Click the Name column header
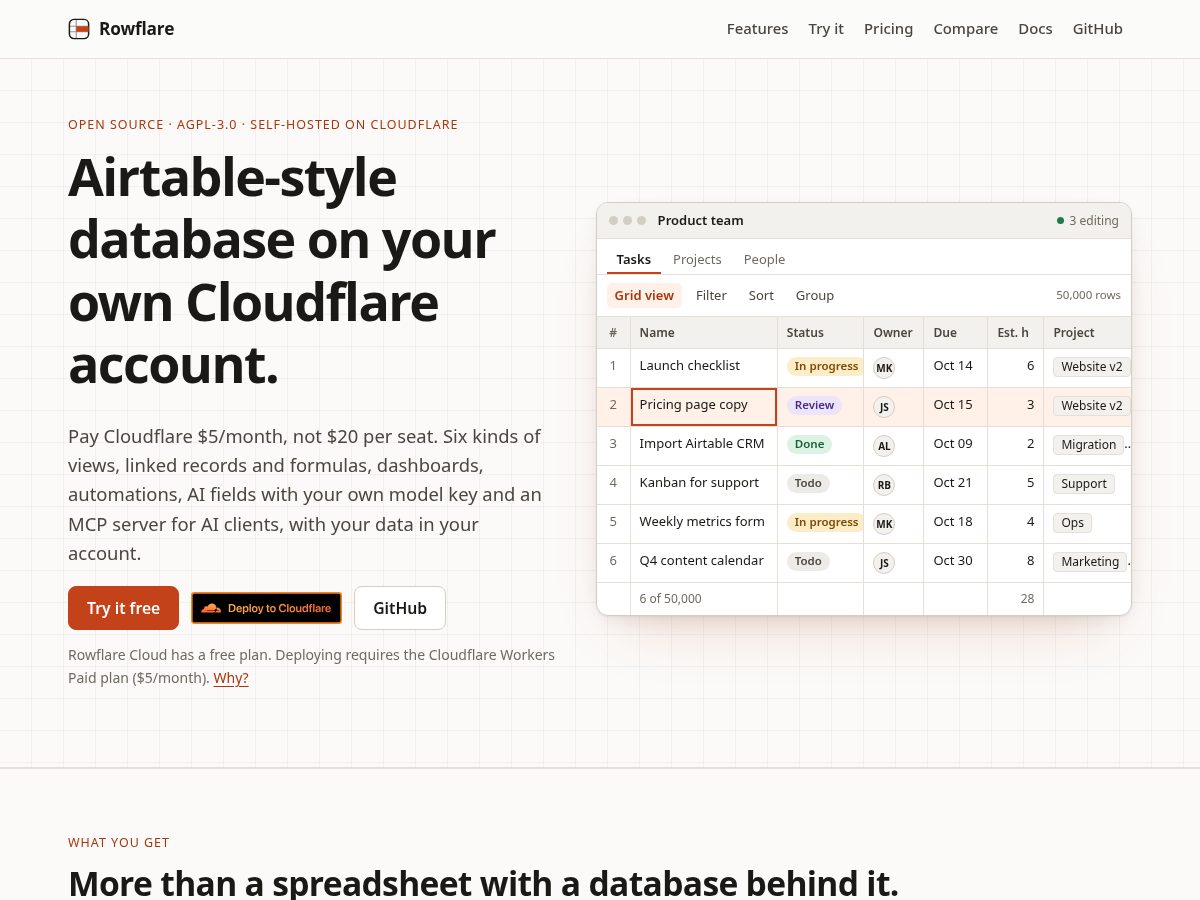 (x=704, y=332)
